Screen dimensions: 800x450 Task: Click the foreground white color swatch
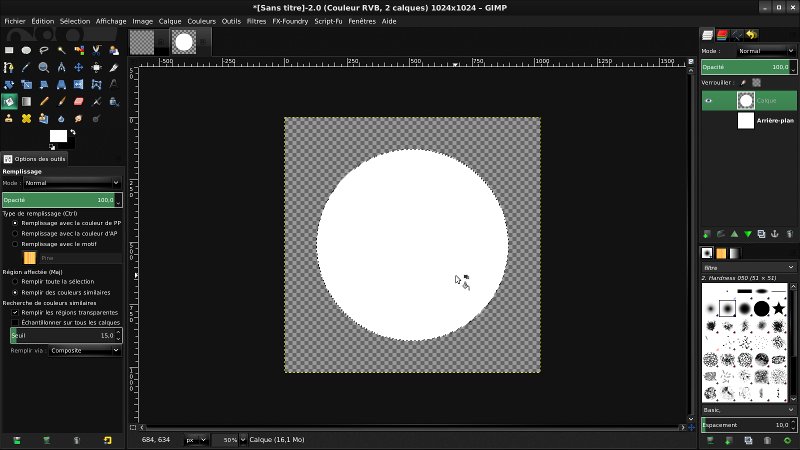coord(58,136)
